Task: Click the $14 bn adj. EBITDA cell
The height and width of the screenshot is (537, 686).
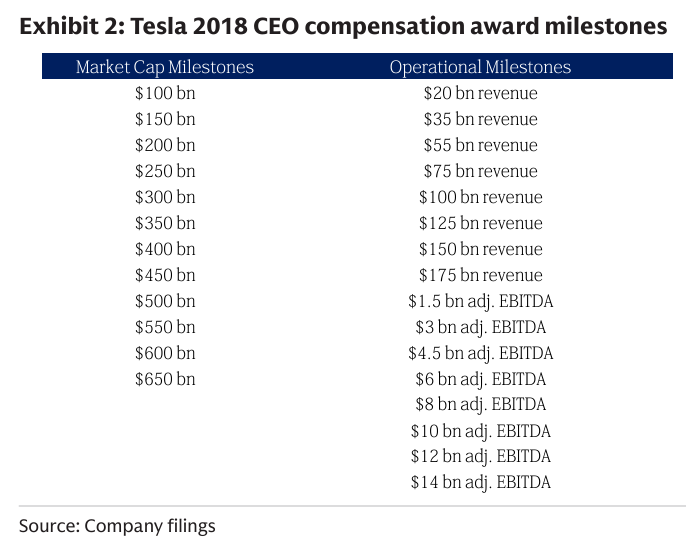Action: (x=480, y=483)
